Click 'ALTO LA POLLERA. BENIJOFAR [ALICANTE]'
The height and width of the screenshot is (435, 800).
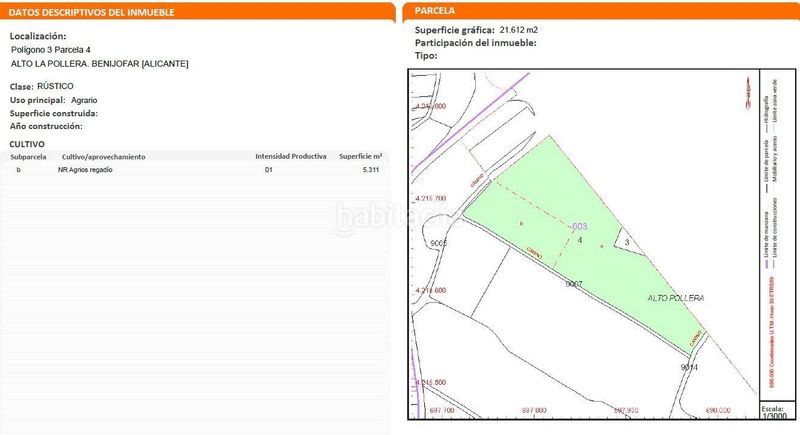coord(99,64)
